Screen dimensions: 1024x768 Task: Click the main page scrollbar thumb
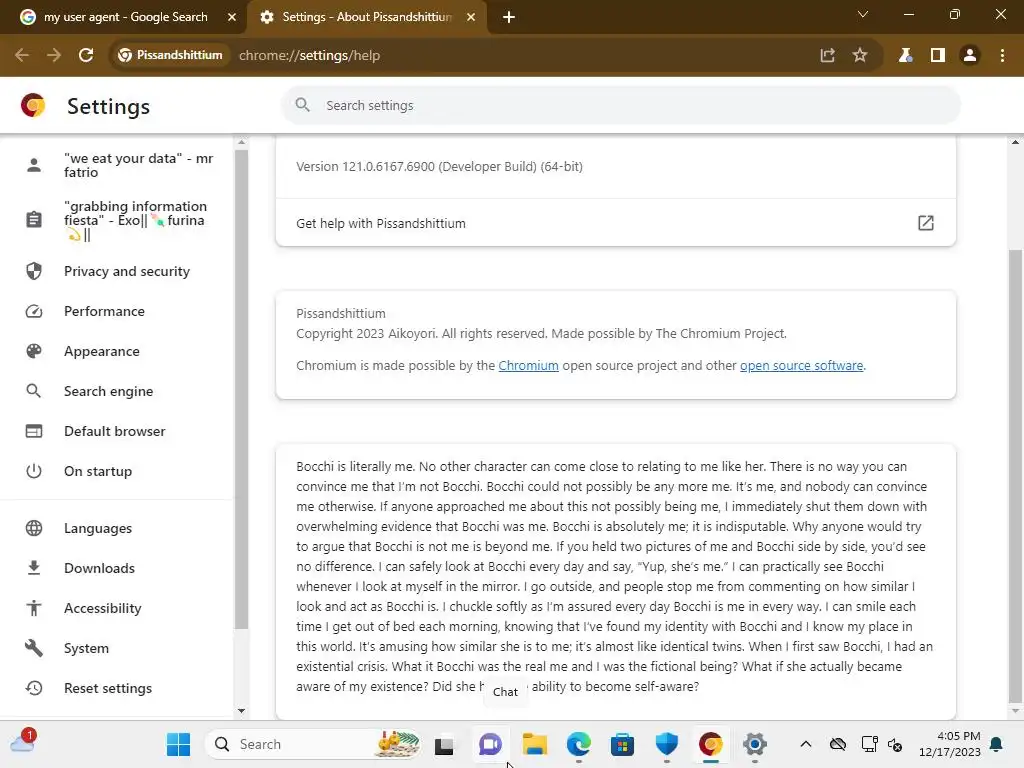[1015, 477]
